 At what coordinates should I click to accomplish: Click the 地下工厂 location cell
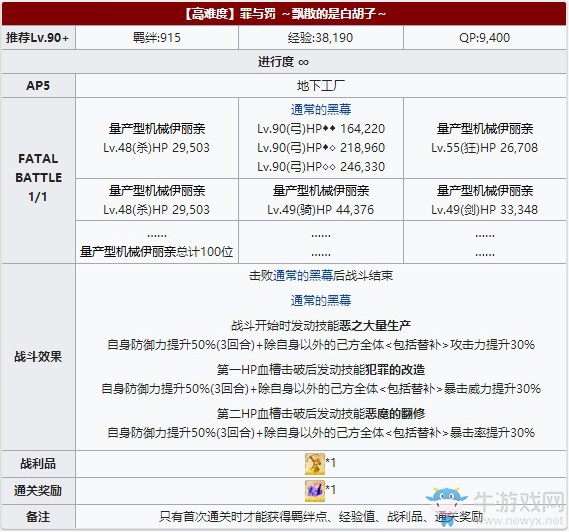point(321,86)
